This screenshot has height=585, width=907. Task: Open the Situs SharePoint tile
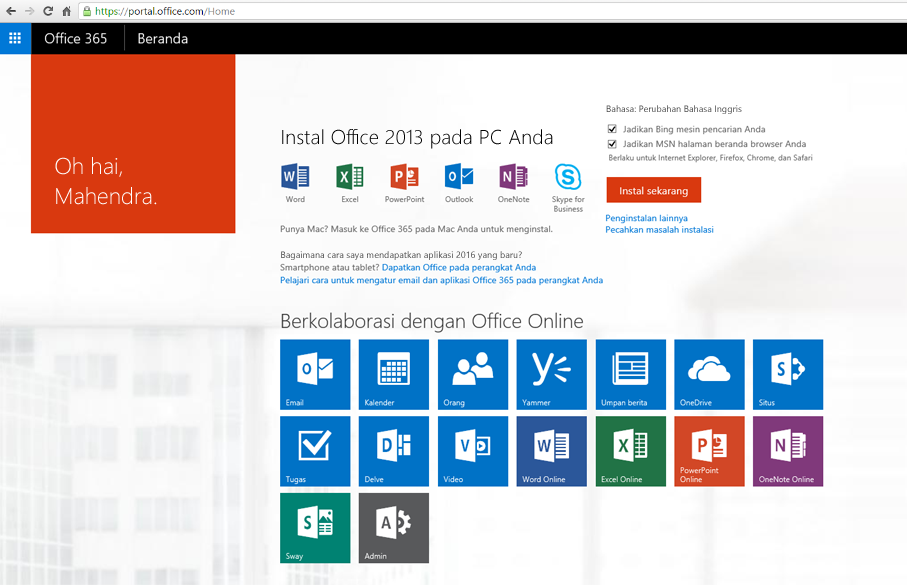click(788, 374)
